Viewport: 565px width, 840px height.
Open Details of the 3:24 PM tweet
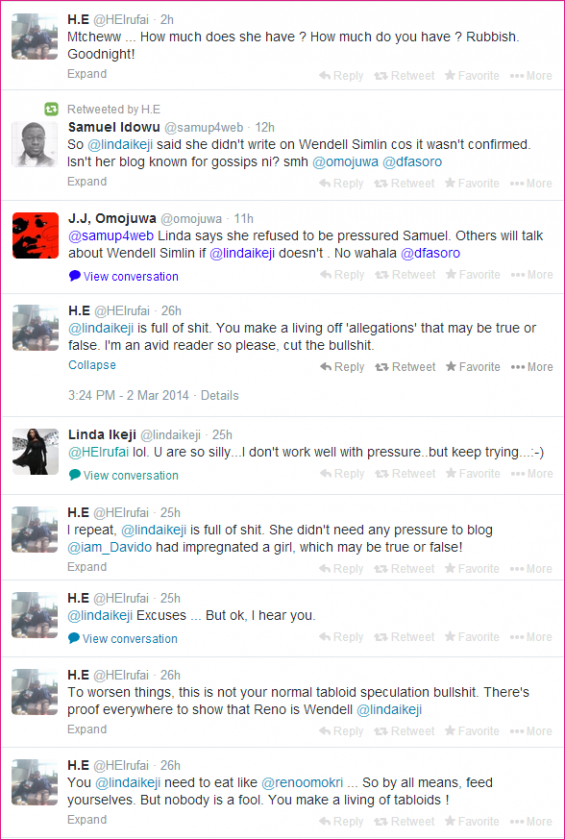coord(220,395)
